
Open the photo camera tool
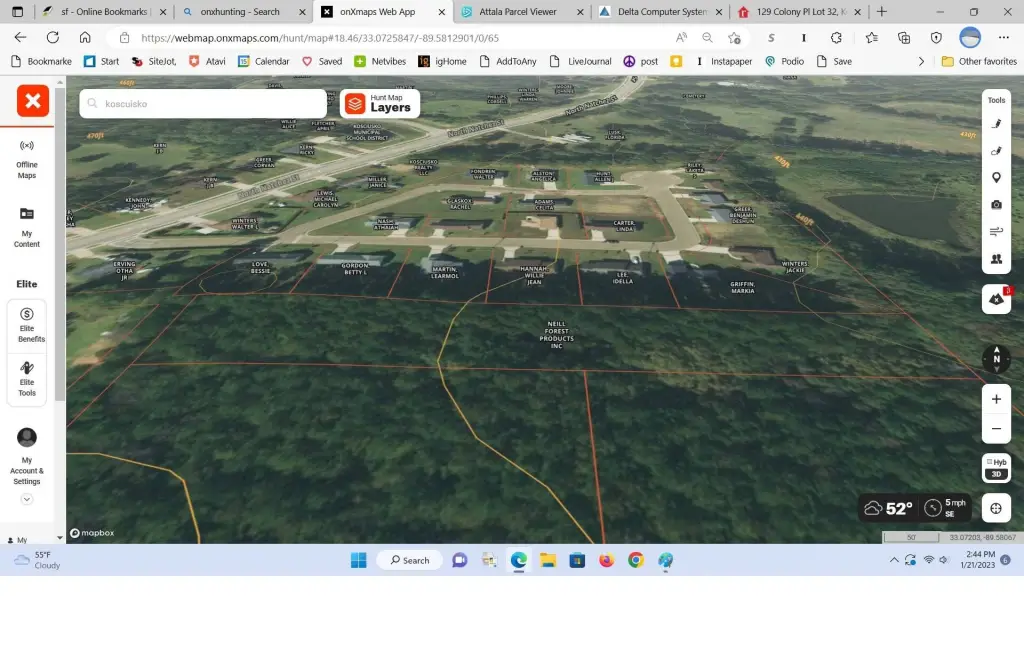click(996, 205)
